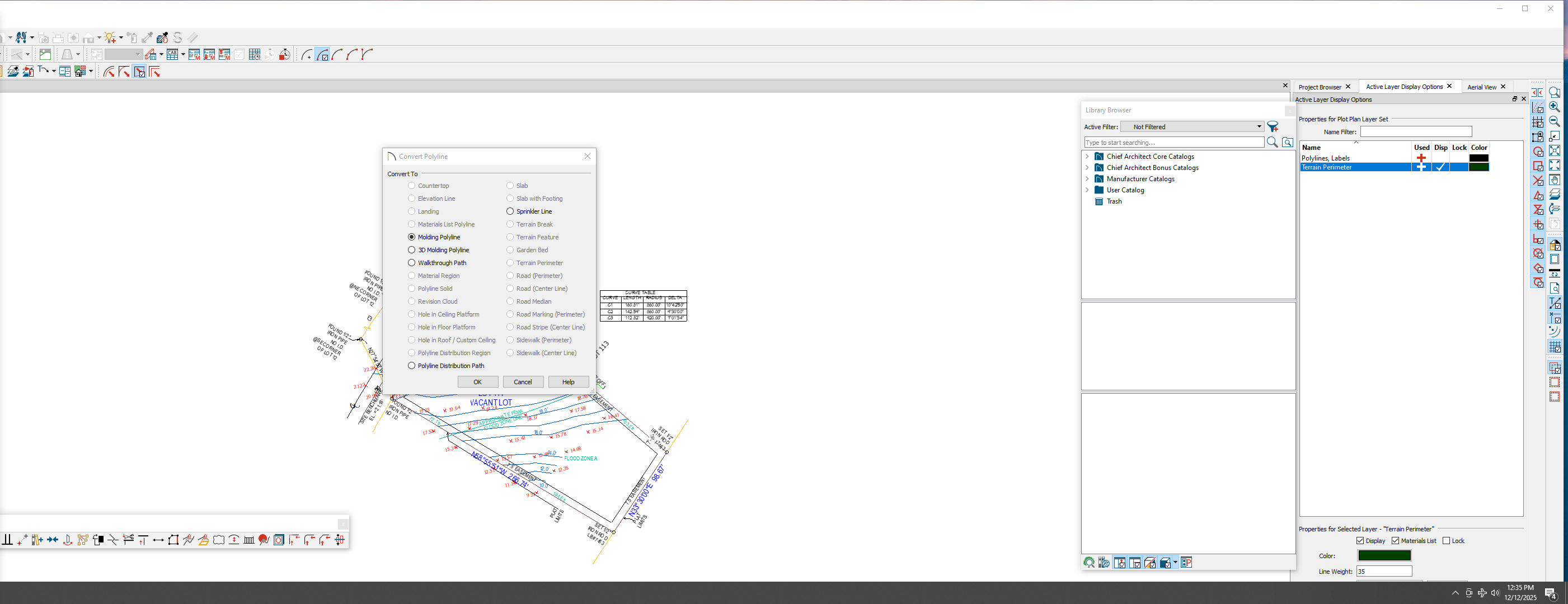Click the Terrain Perimeter dark green color swatch
This screenshot has width=1568, height=604.
click(x=1478, y=167)
